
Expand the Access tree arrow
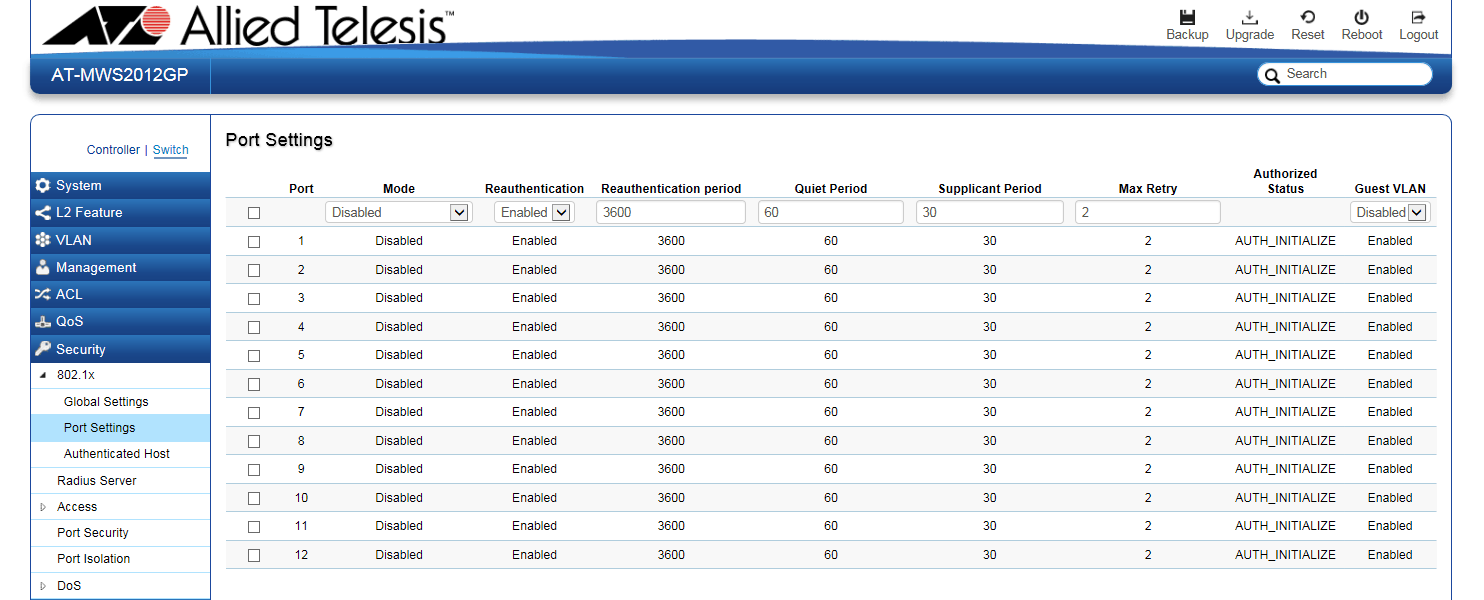point(43,507)
